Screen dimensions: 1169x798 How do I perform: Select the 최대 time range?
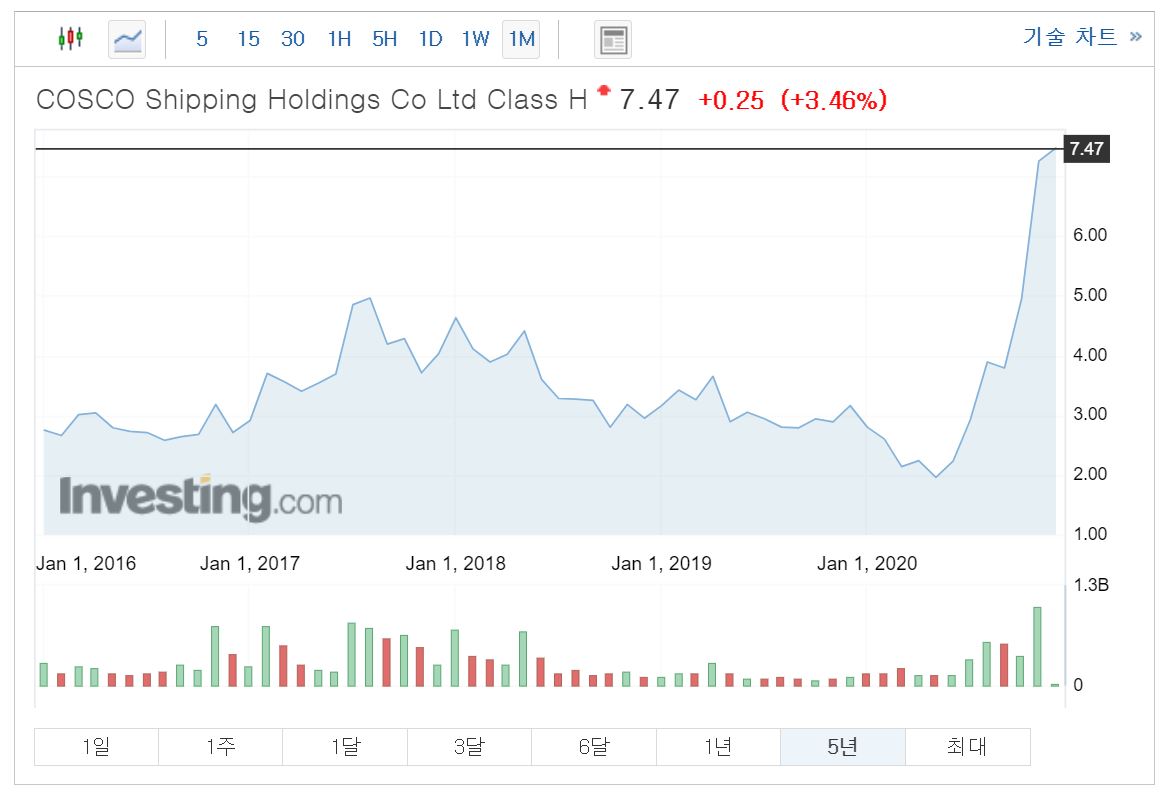968,747
